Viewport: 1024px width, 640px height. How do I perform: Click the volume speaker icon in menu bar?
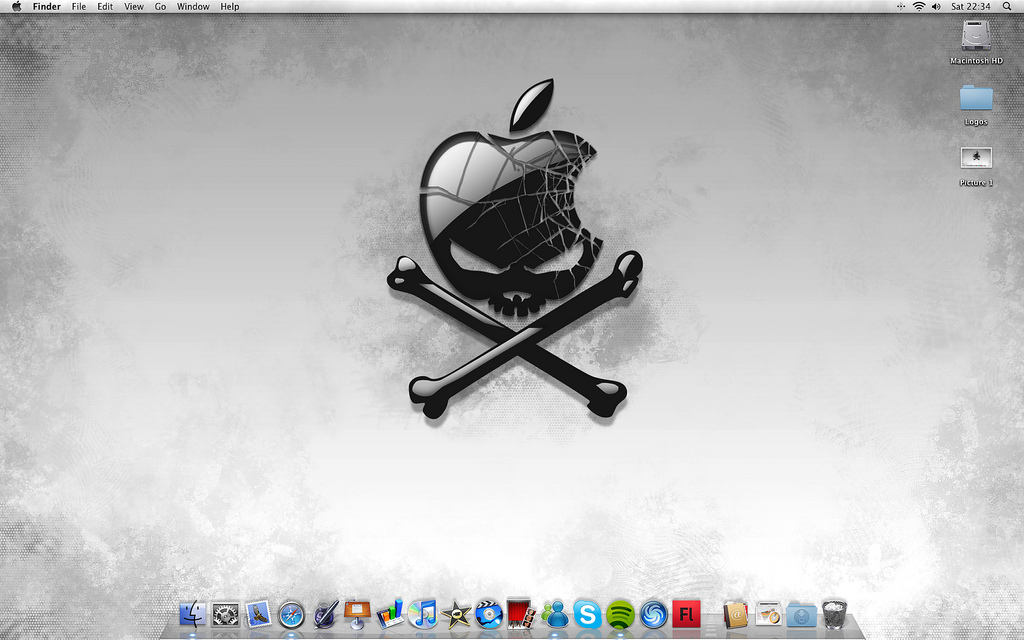[x=936, y=7]
